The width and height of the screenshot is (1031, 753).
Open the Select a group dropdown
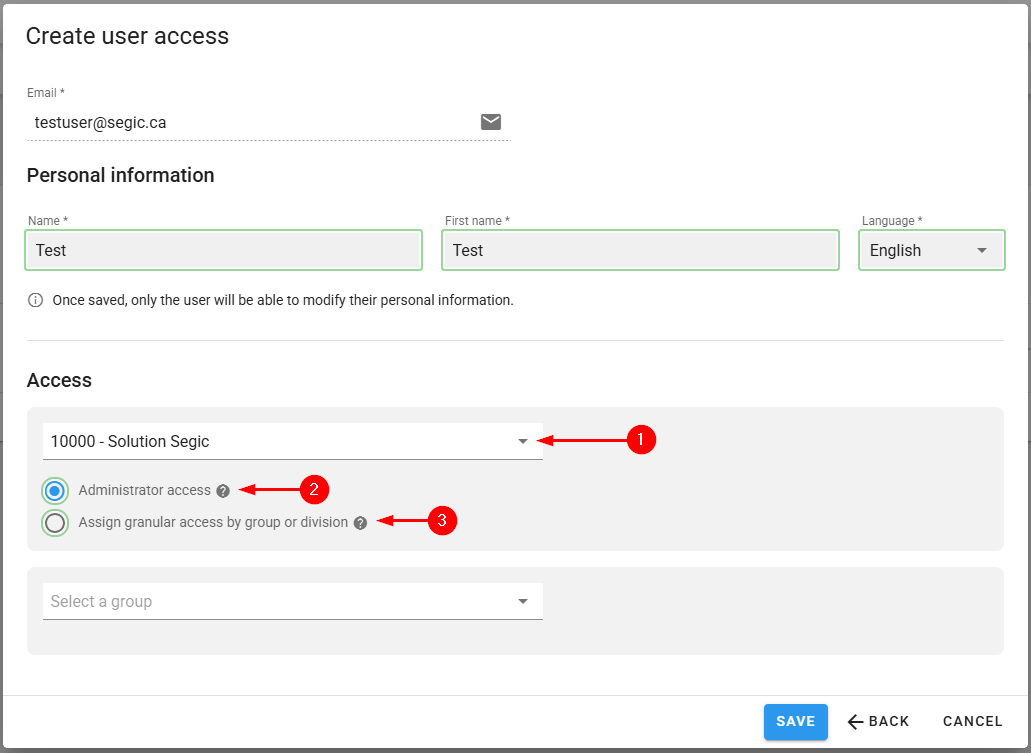(292, 601)
